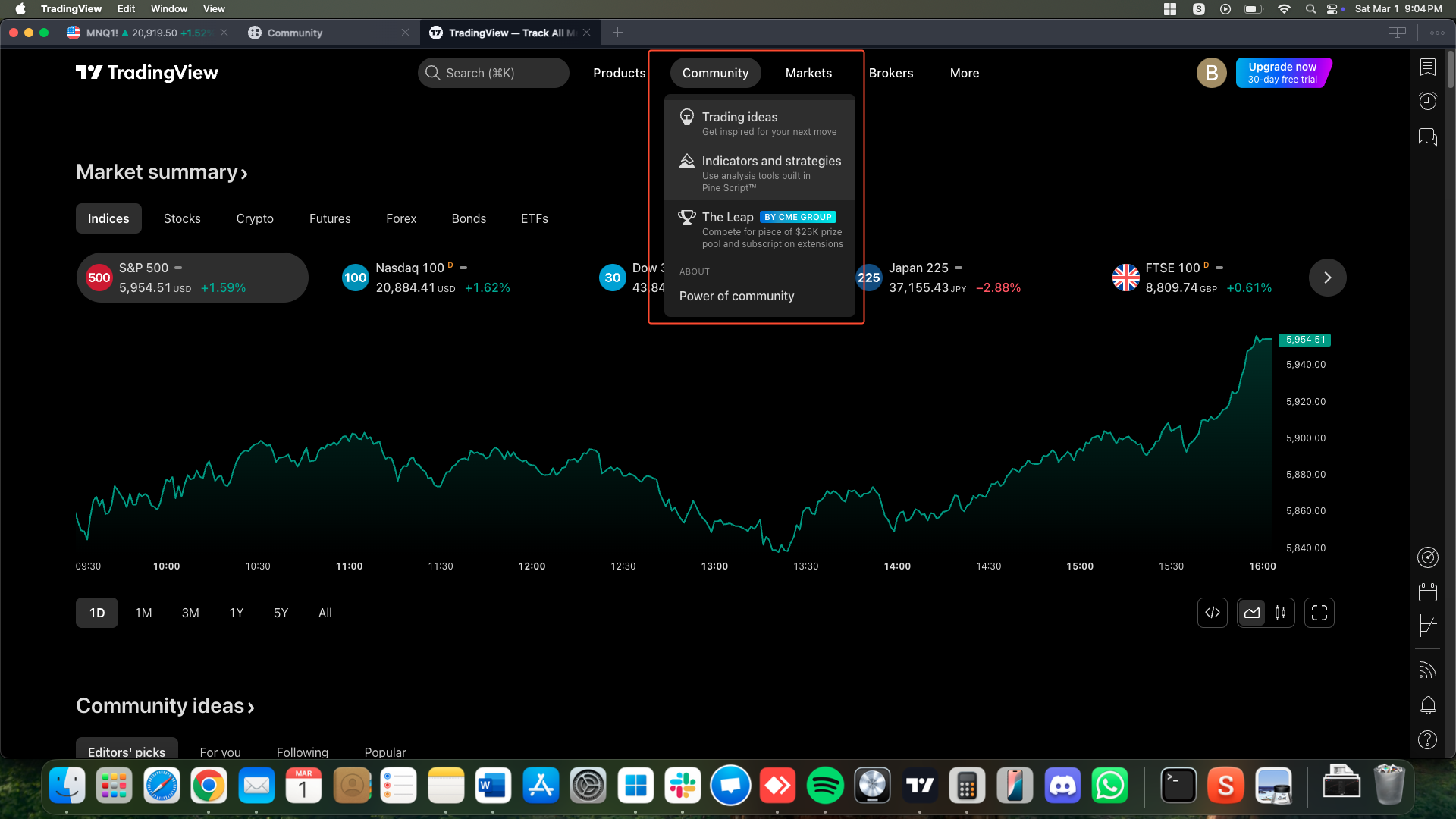This screenshot has width=1456, height=819.
Task: Click The Leap trophy icon
Action: tap(686, 218)
